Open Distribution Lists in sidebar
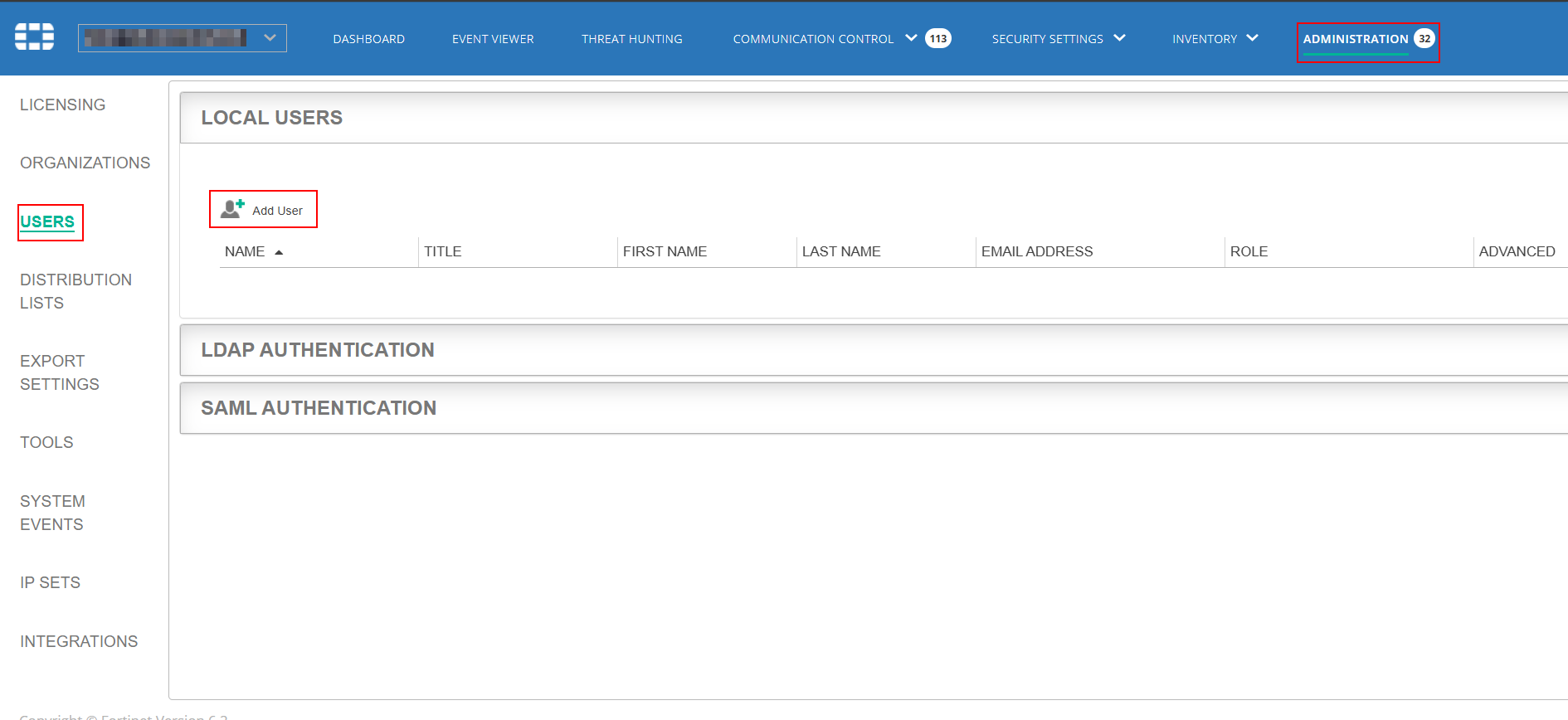Screen dimensions: 1568x720 [75, 291]
